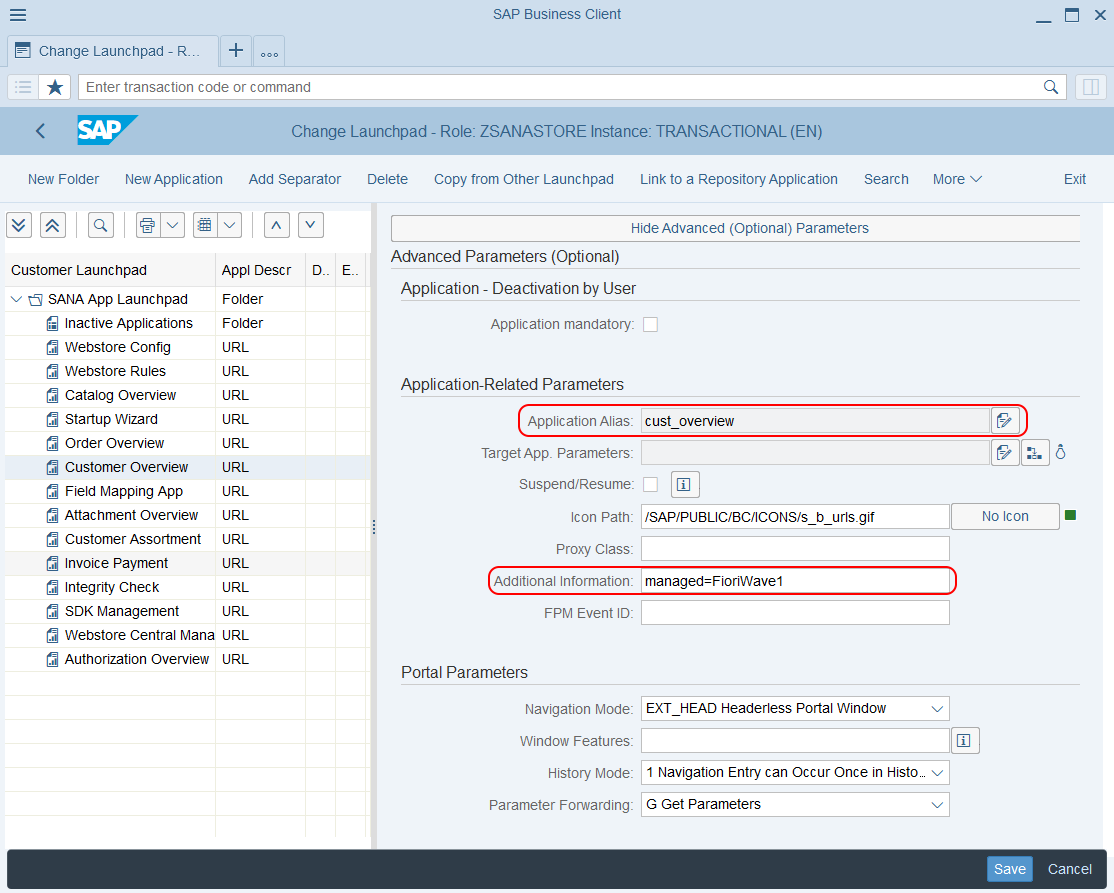
Task: Click the Expand All double-down arrow icon
Action: [x=20, y=225]
